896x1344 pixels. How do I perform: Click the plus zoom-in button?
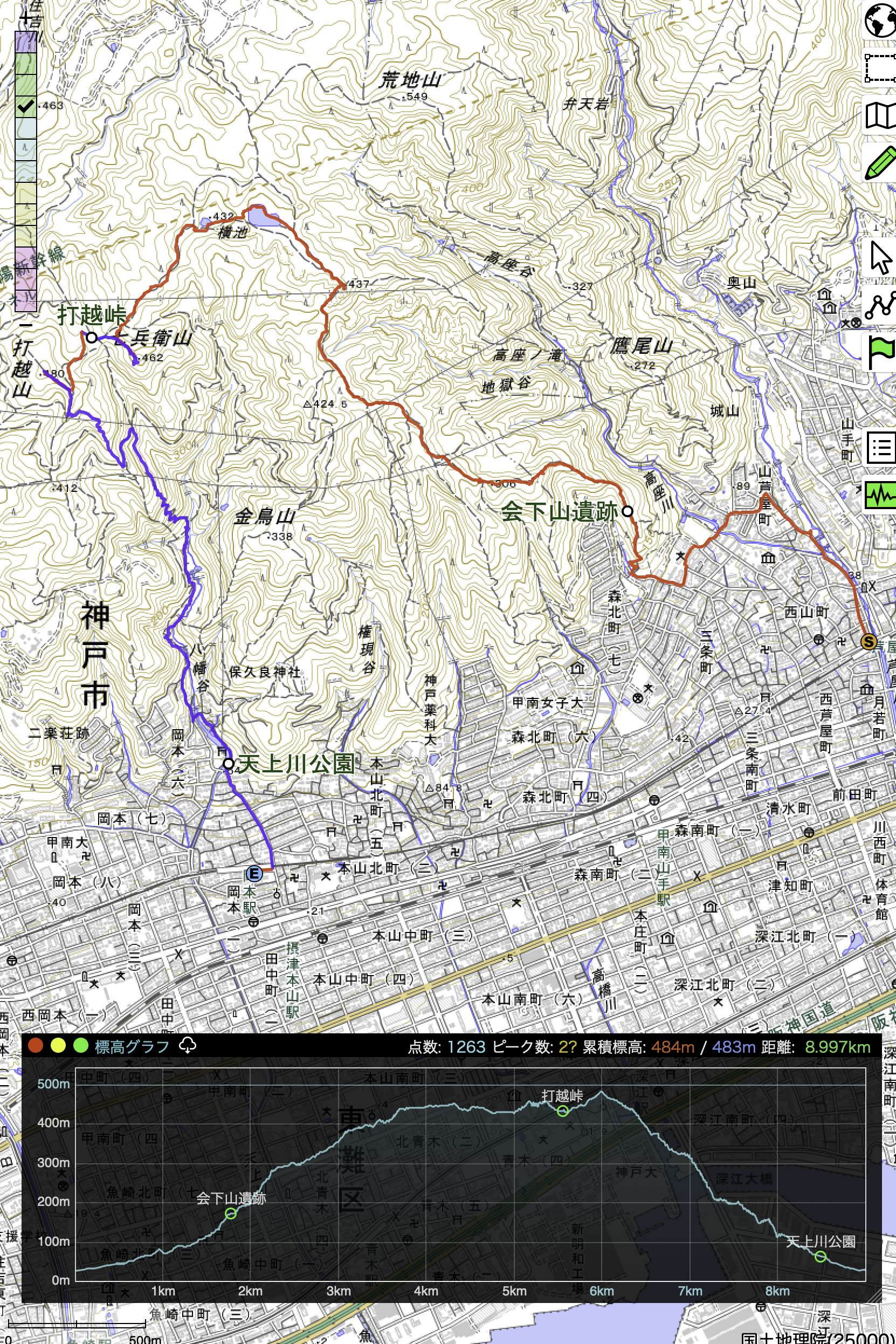tap(26, 17)
